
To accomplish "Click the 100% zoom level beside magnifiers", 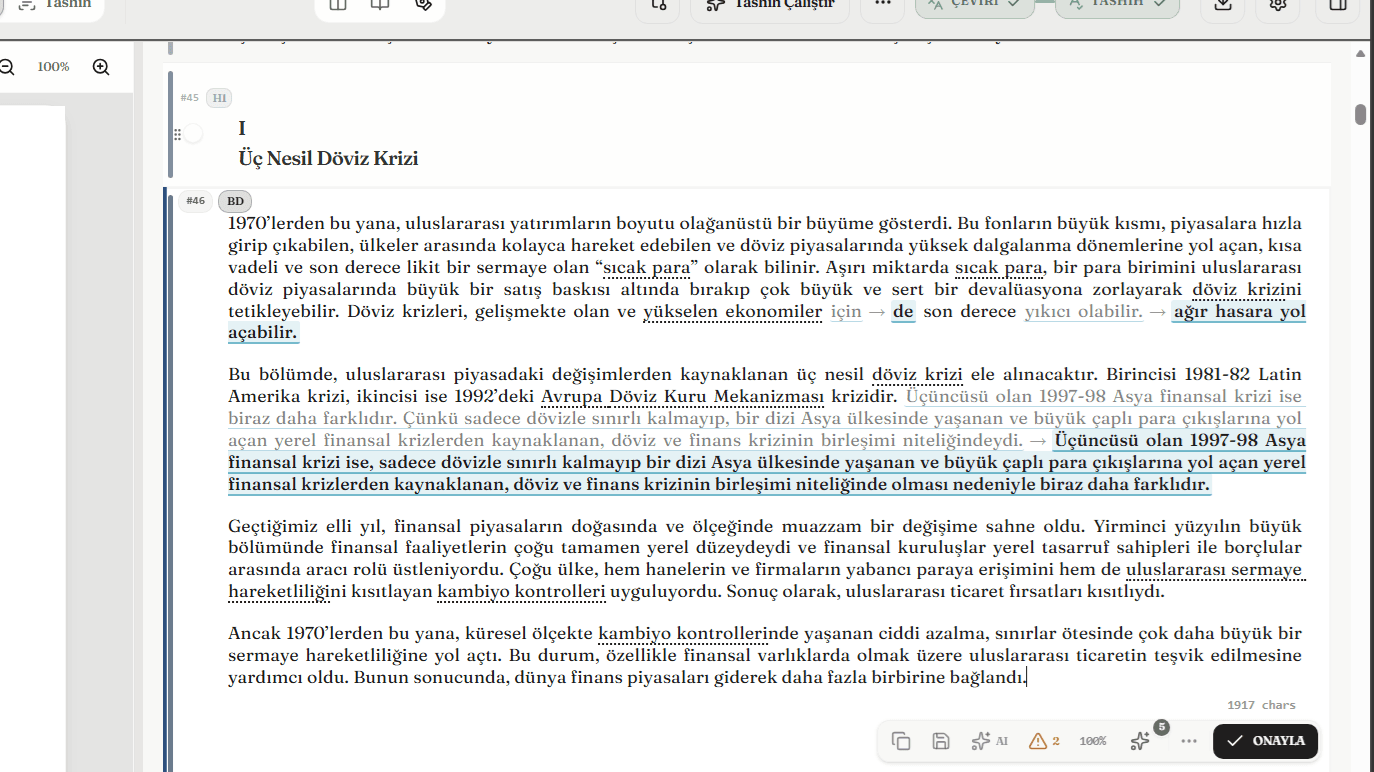I will tap(53, 67).
